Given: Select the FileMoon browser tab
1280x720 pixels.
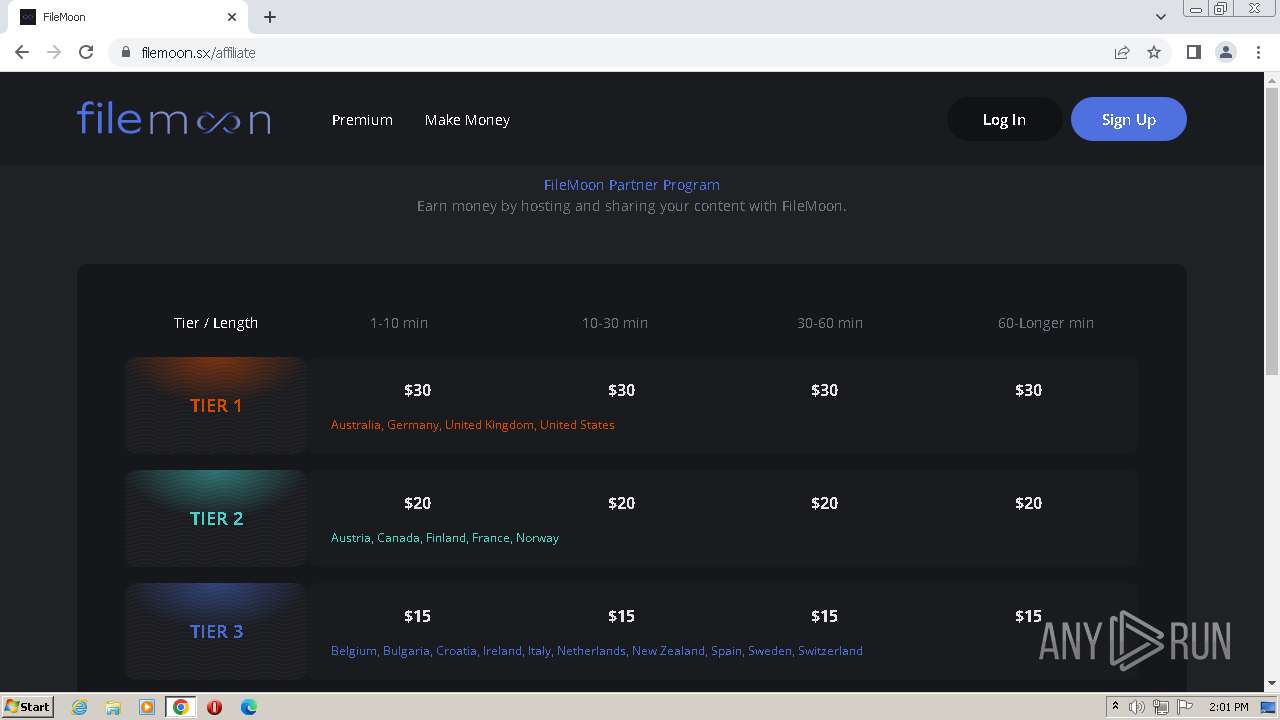Looking at the screenshot, I should point(126,17).
